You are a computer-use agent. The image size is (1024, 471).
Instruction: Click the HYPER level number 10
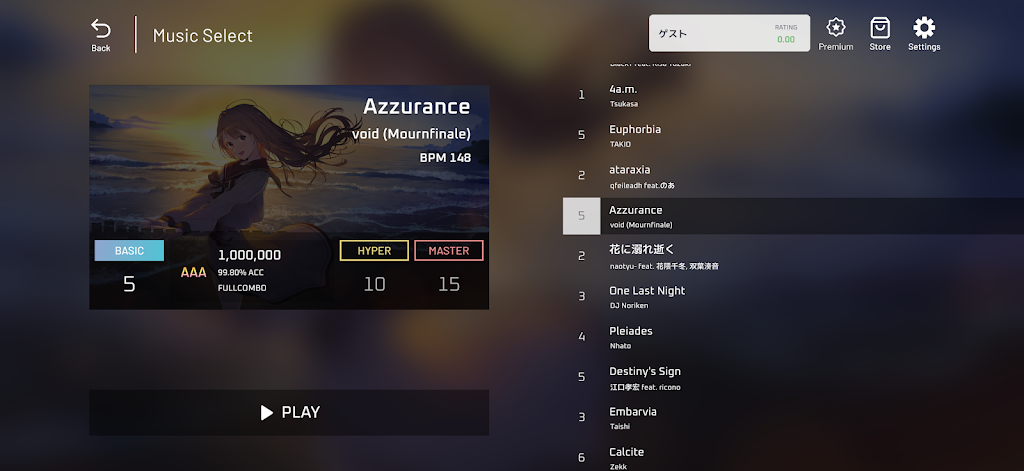374,284
